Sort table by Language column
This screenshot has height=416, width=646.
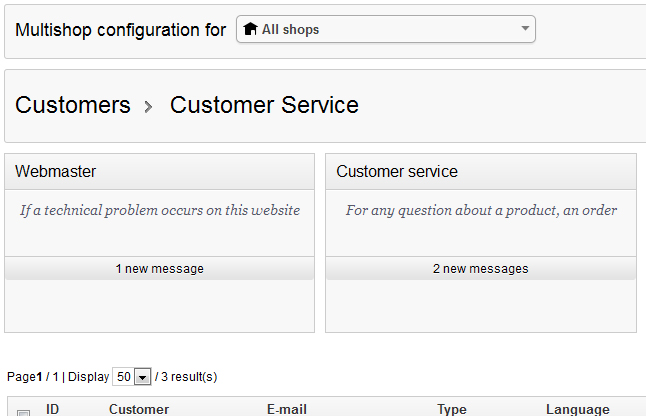pyautogui.click(x=577, y=409)
